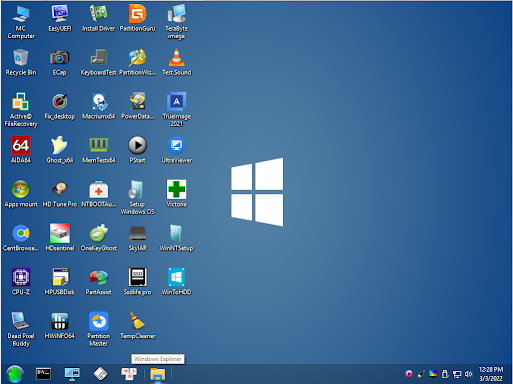This screenshot has width=513, height=384.
Task: Open CPU-Z
Action: coord(21,282)
